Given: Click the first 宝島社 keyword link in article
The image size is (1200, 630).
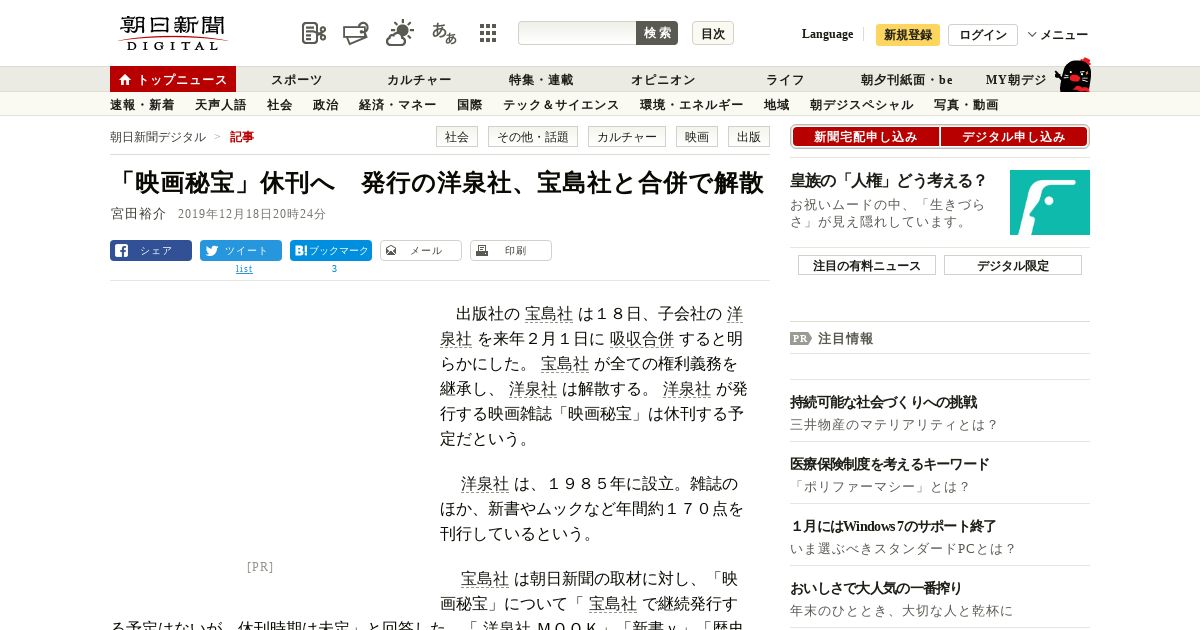Looking at the screenshot, I should pos(549,314).
